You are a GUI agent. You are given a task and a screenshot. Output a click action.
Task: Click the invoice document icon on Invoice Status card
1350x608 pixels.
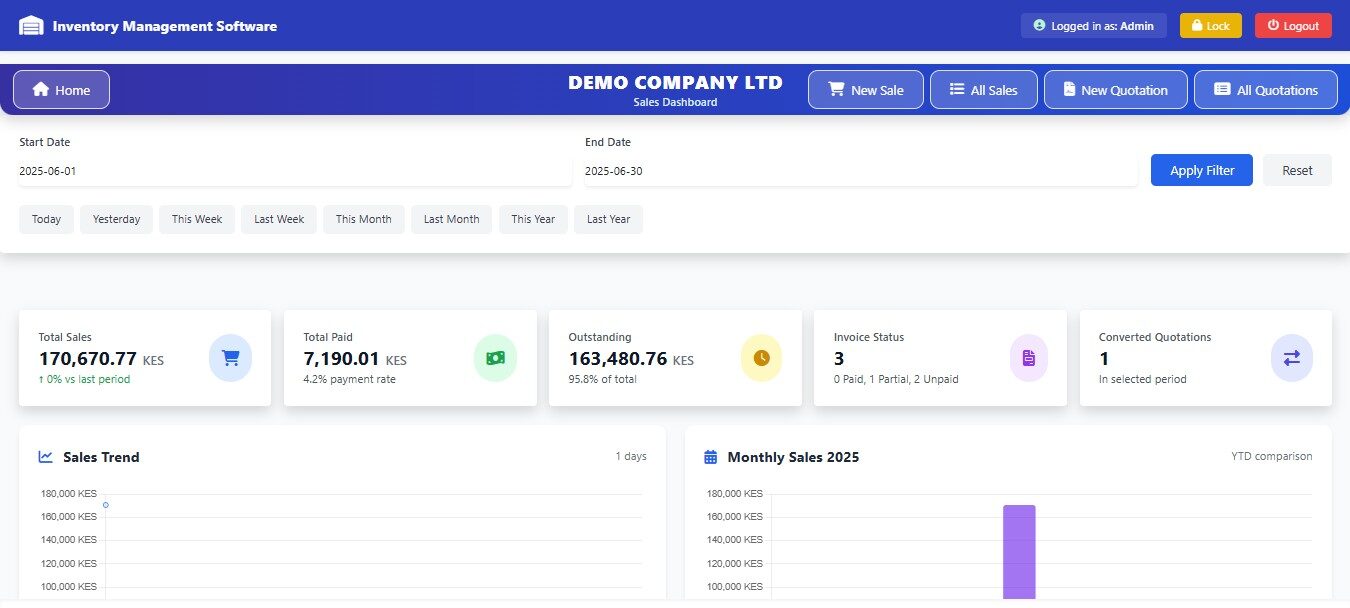click(x=1028, y=357)
